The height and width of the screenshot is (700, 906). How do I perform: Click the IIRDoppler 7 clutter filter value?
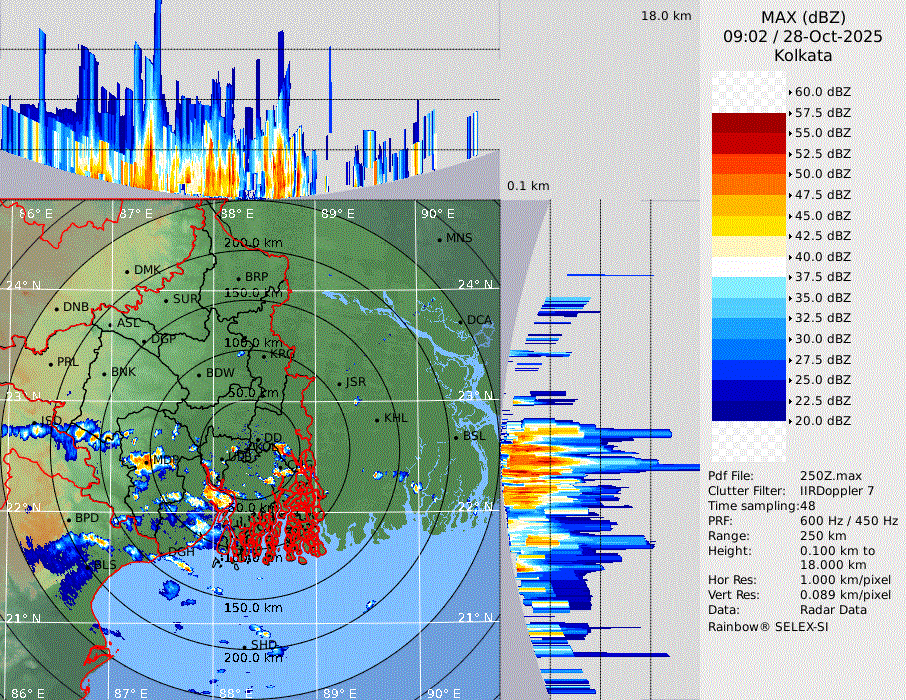(838, 491)
